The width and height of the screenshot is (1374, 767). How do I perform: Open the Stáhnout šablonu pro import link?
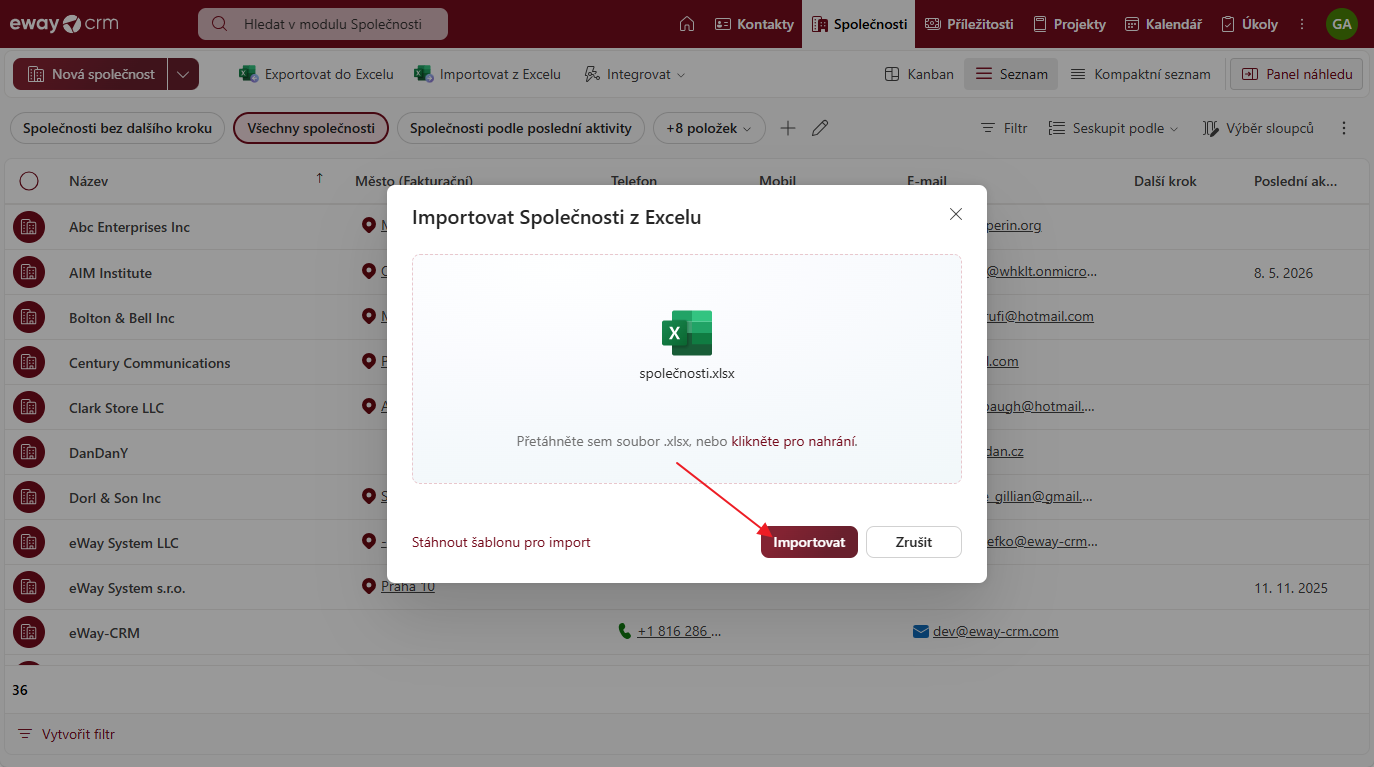tap(501, 542)
